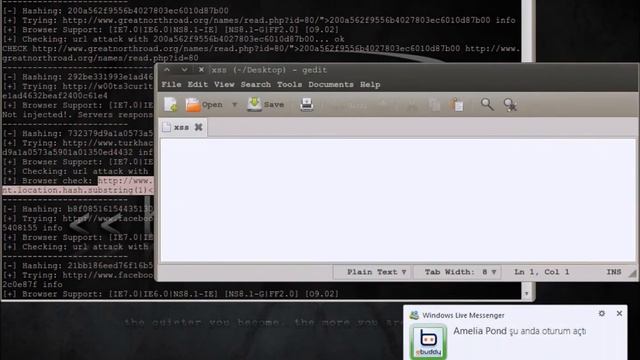Save the xss document

click(x=266, y=105)
